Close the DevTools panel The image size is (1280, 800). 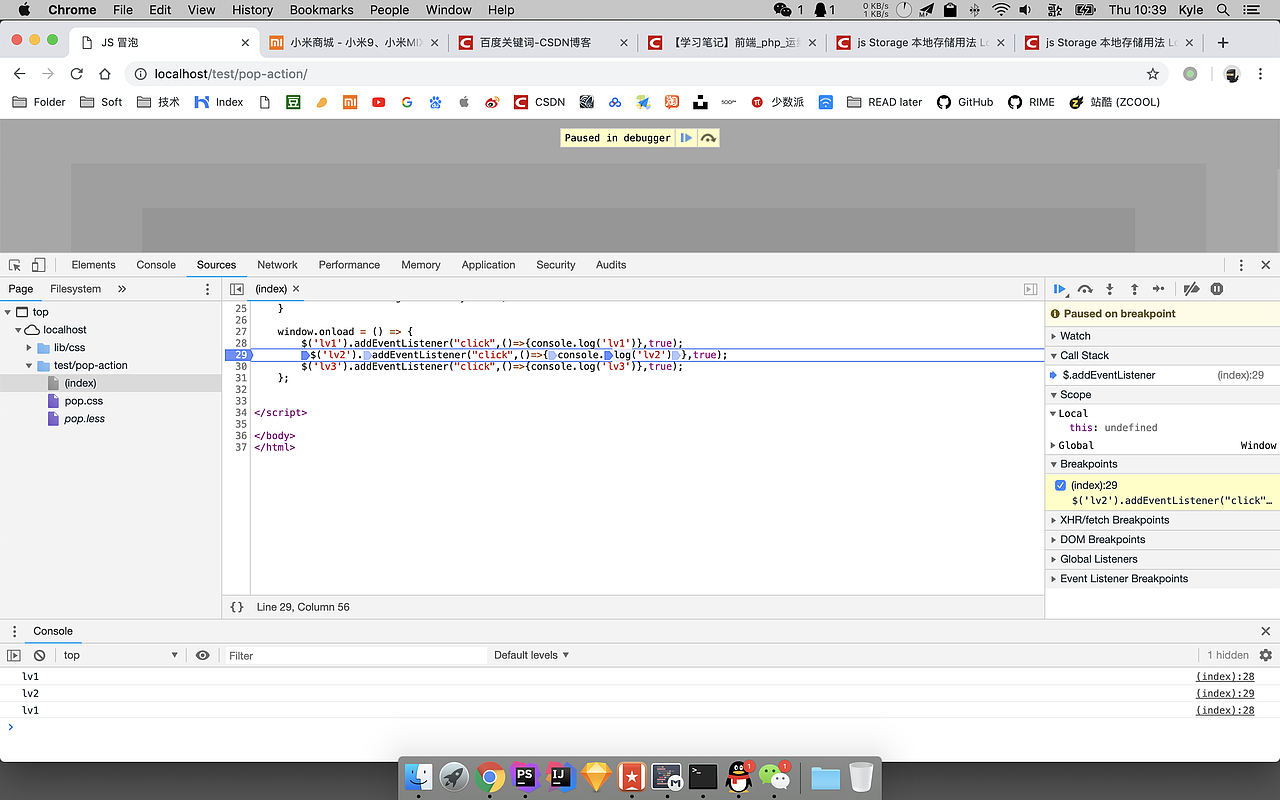point(1266,265)
